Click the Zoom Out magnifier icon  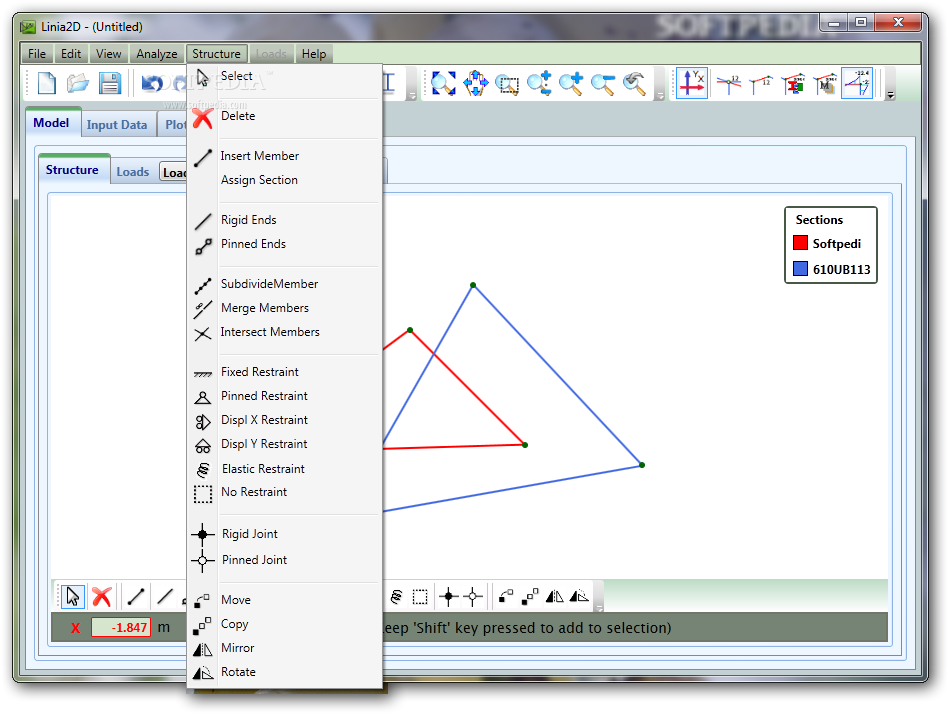coord(603,84)
